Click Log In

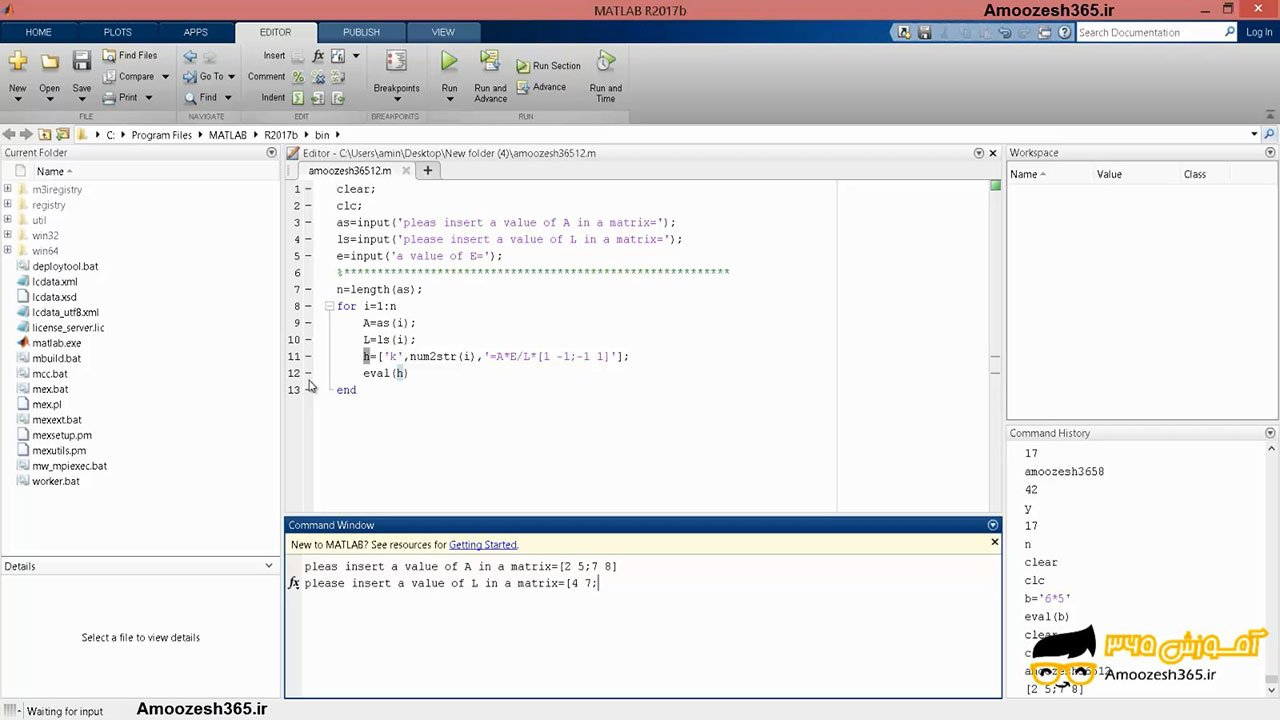coord(1259,32)
